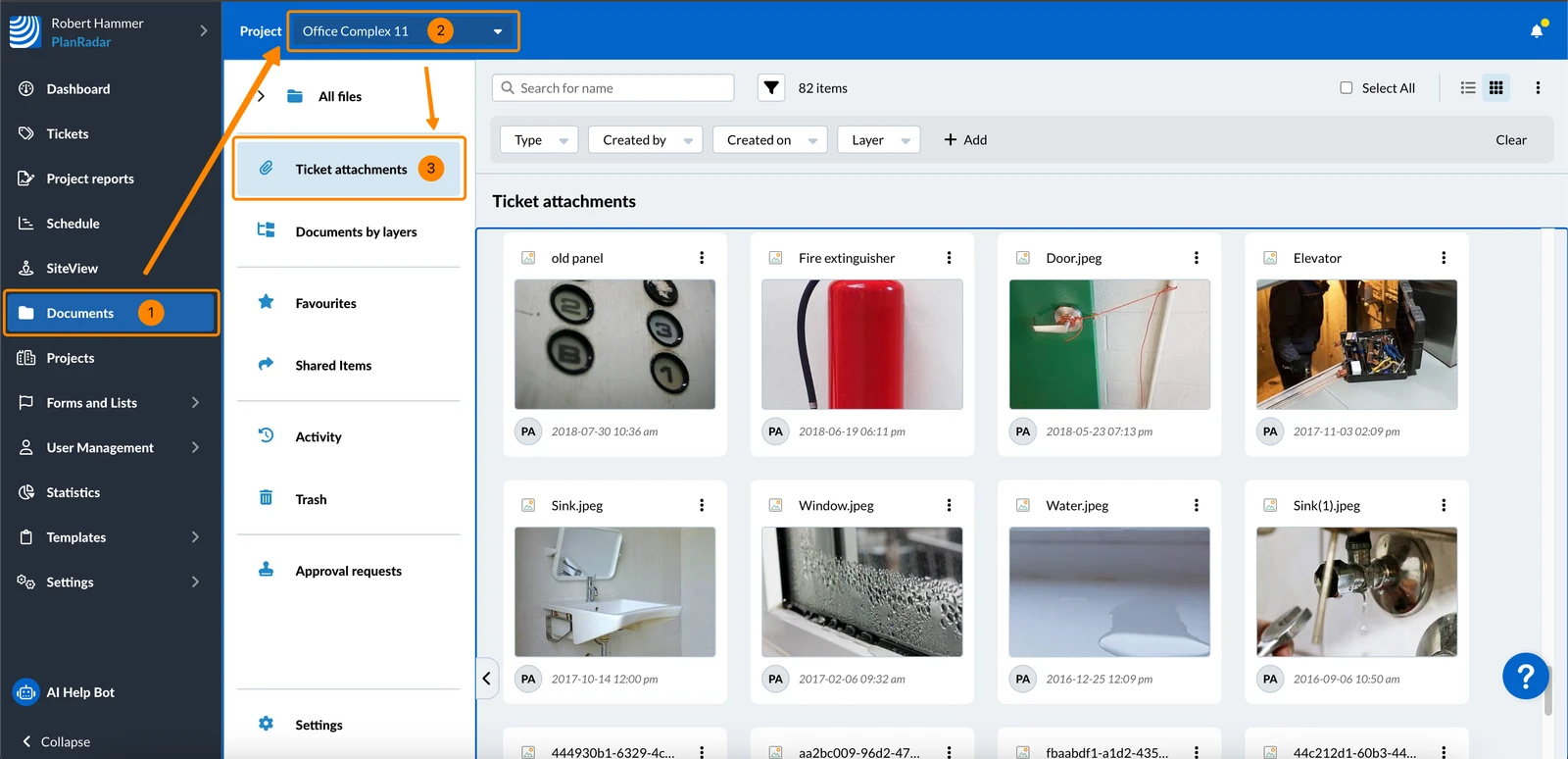Click the Search for name field
This screenshot has width=1568, height=759.
tap(612, 88)
